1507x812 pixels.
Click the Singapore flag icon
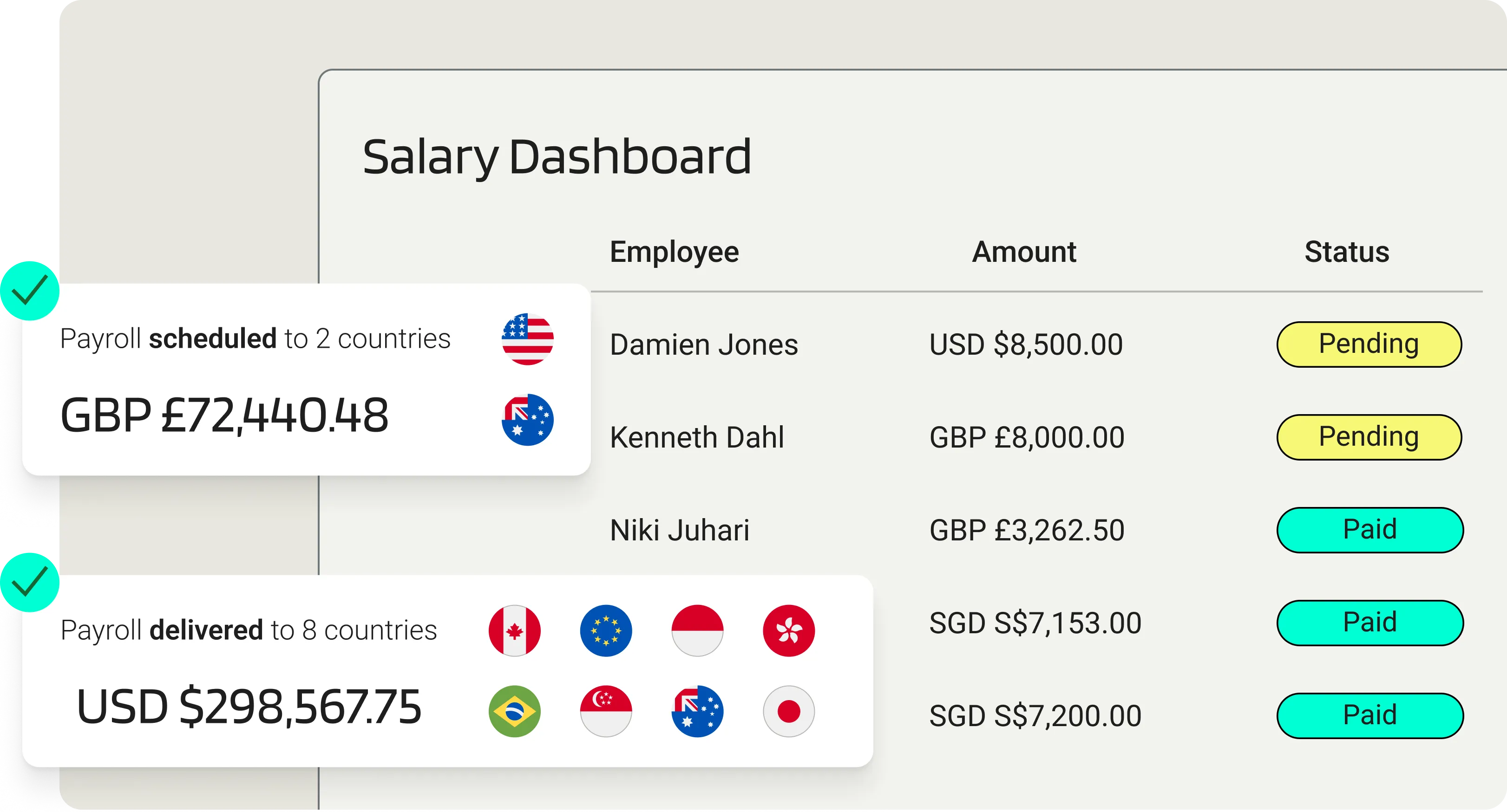pyautogui.click(x=605, y=711)
